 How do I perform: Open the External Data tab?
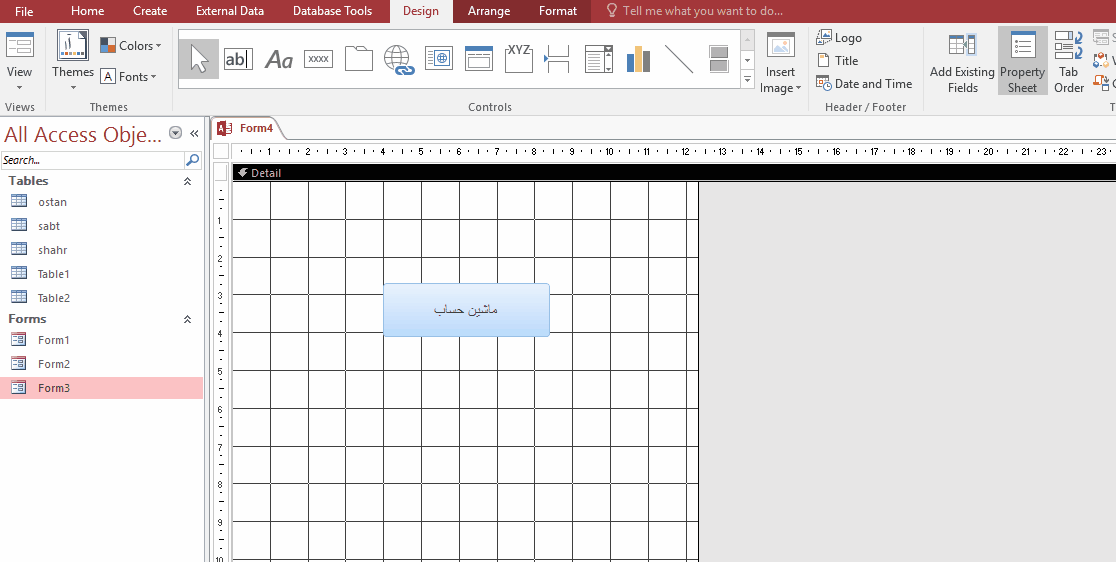[x=230, y=11]
